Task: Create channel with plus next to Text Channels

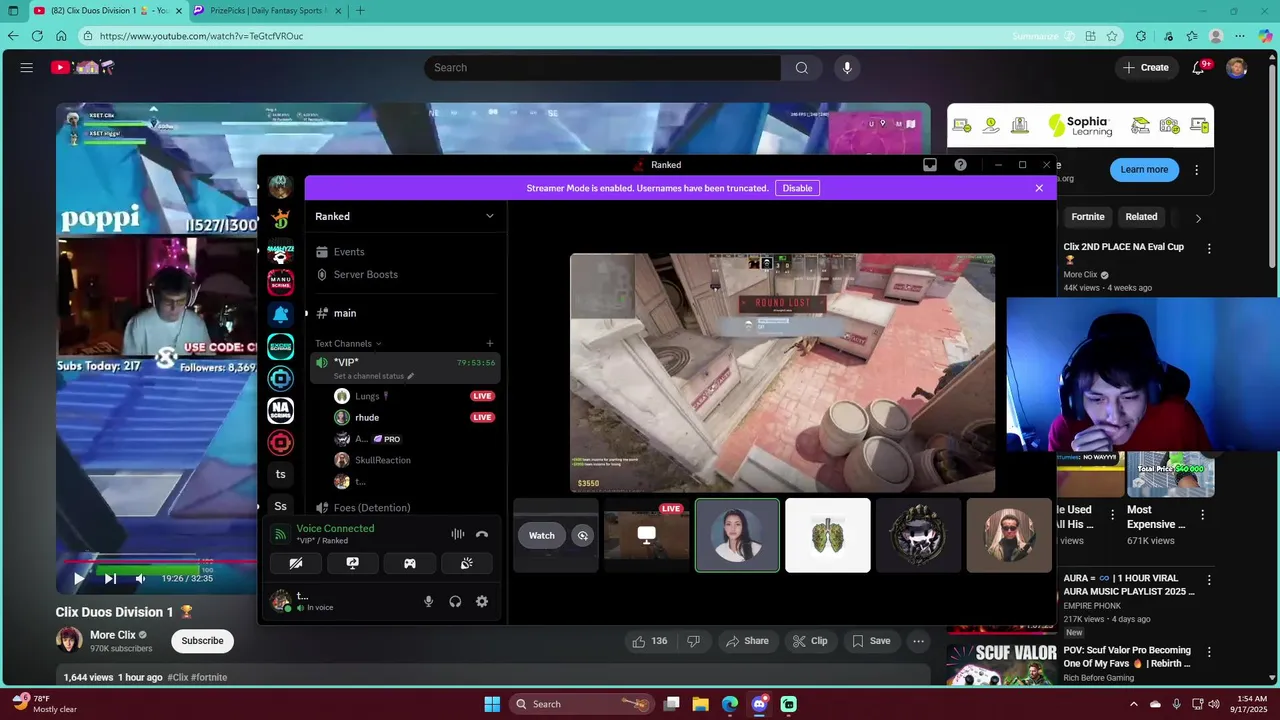Action: click(489, 343)
